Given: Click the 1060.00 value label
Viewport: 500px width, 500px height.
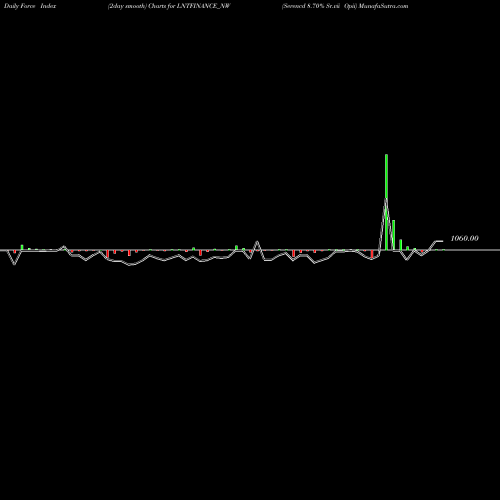Looking at the screenshot, I should point(464,238).
